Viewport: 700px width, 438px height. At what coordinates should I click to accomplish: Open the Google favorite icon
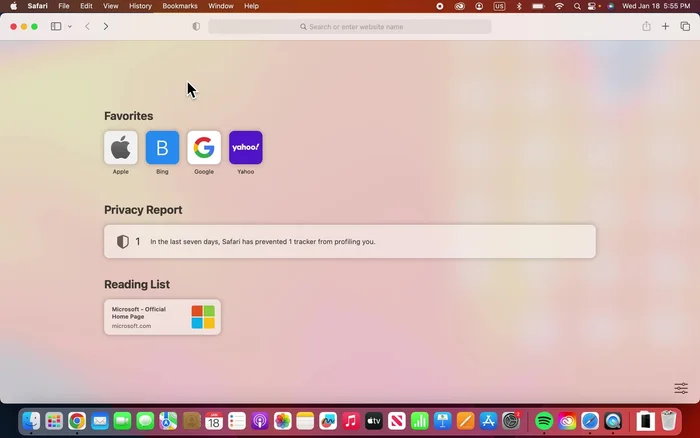tap(204, 148)
